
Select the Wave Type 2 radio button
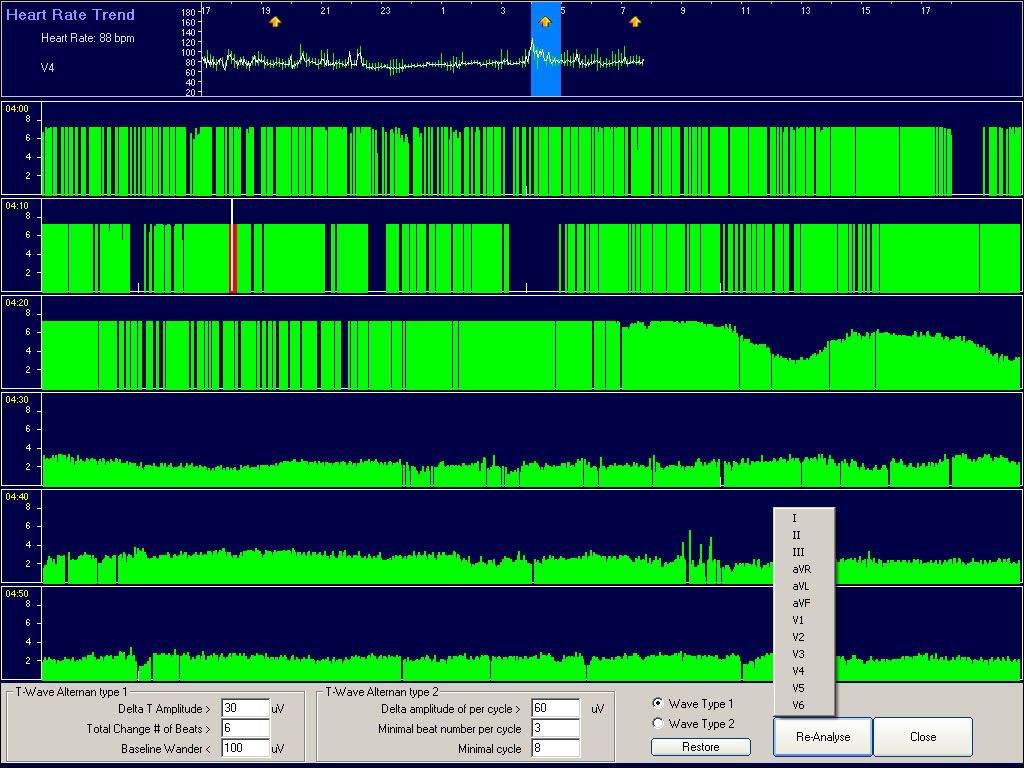[x=657, y=724]
